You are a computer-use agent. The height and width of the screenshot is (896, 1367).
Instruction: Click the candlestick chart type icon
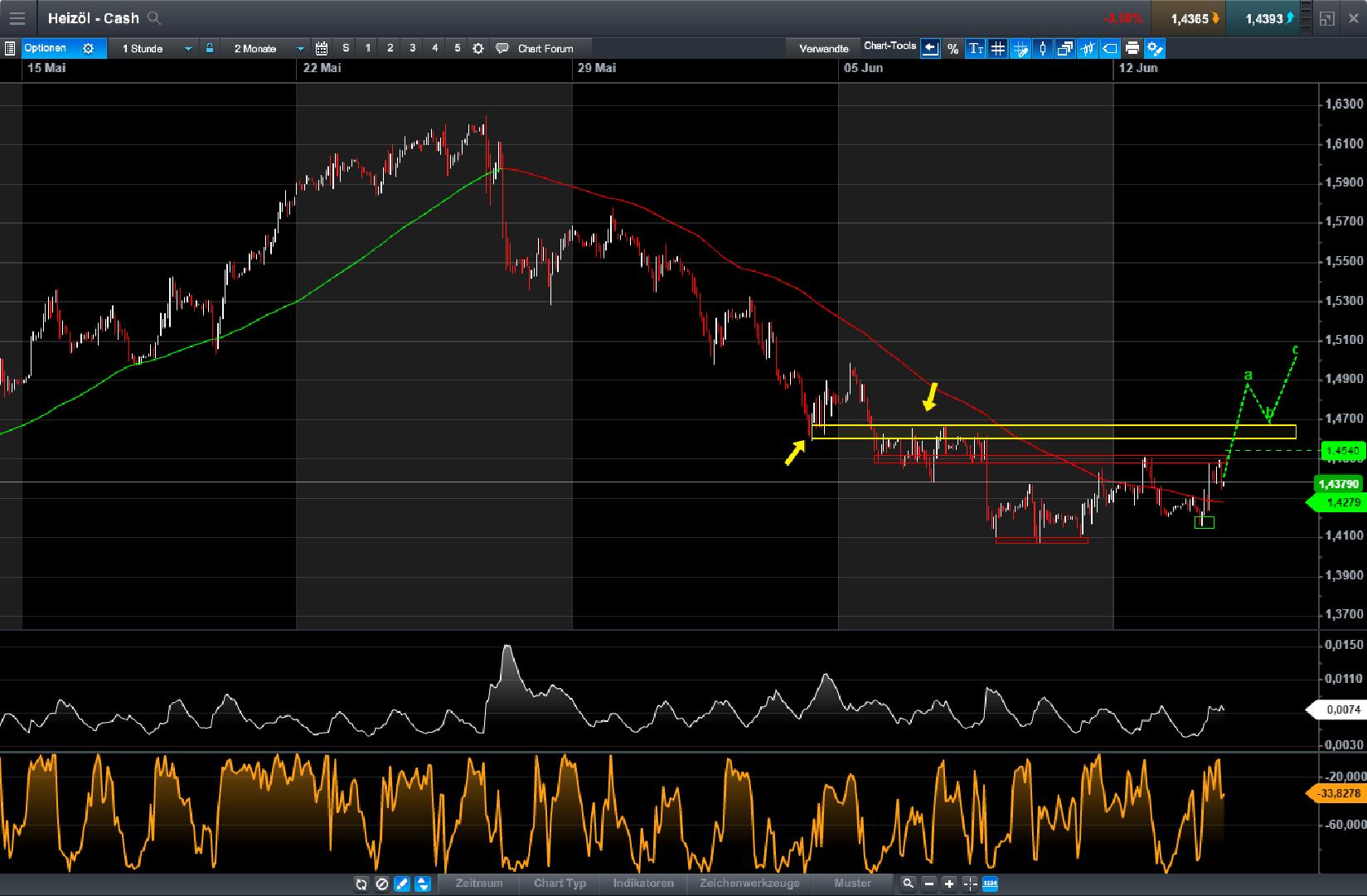(x=1041, y=48)
